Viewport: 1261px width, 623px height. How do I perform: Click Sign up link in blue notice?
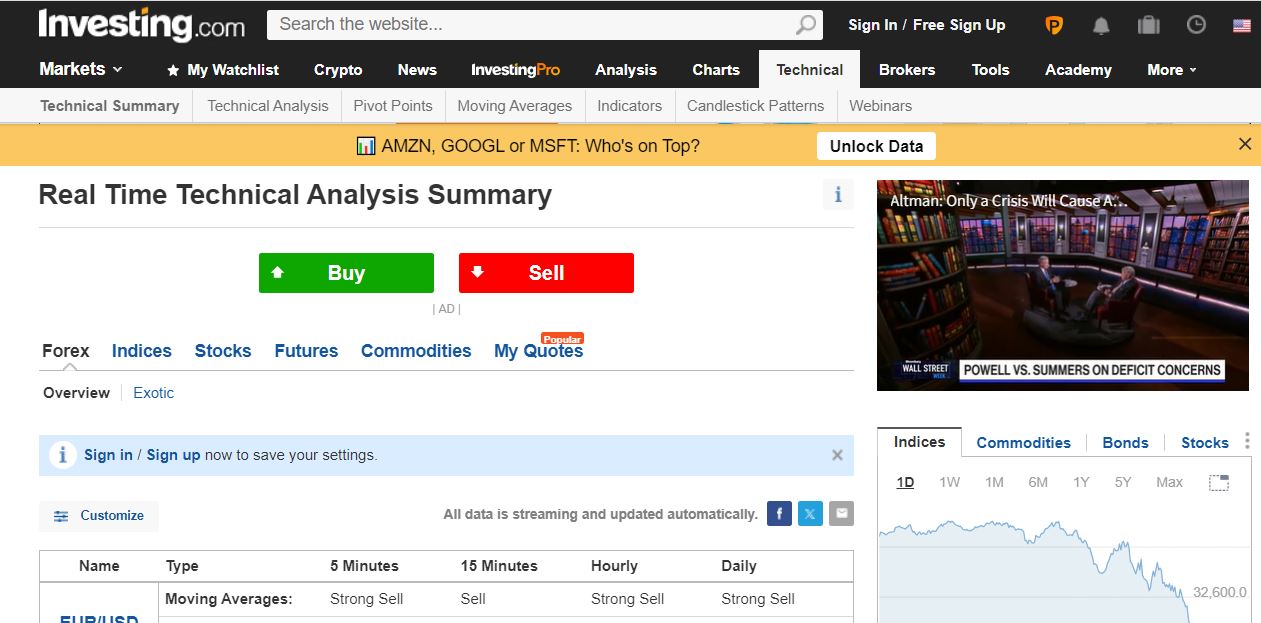(x=174, y=455)
